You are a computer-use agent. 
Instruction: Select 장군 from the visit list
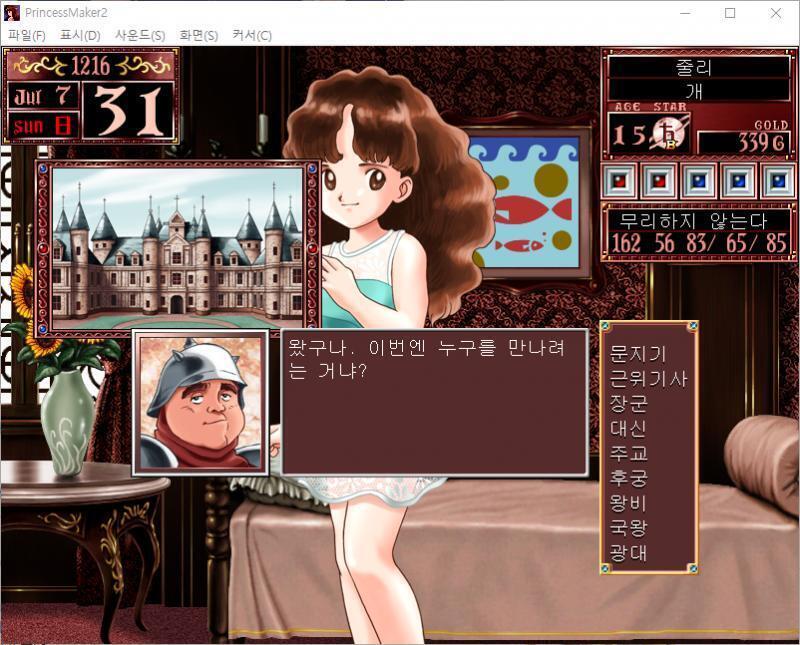point(629,404)
